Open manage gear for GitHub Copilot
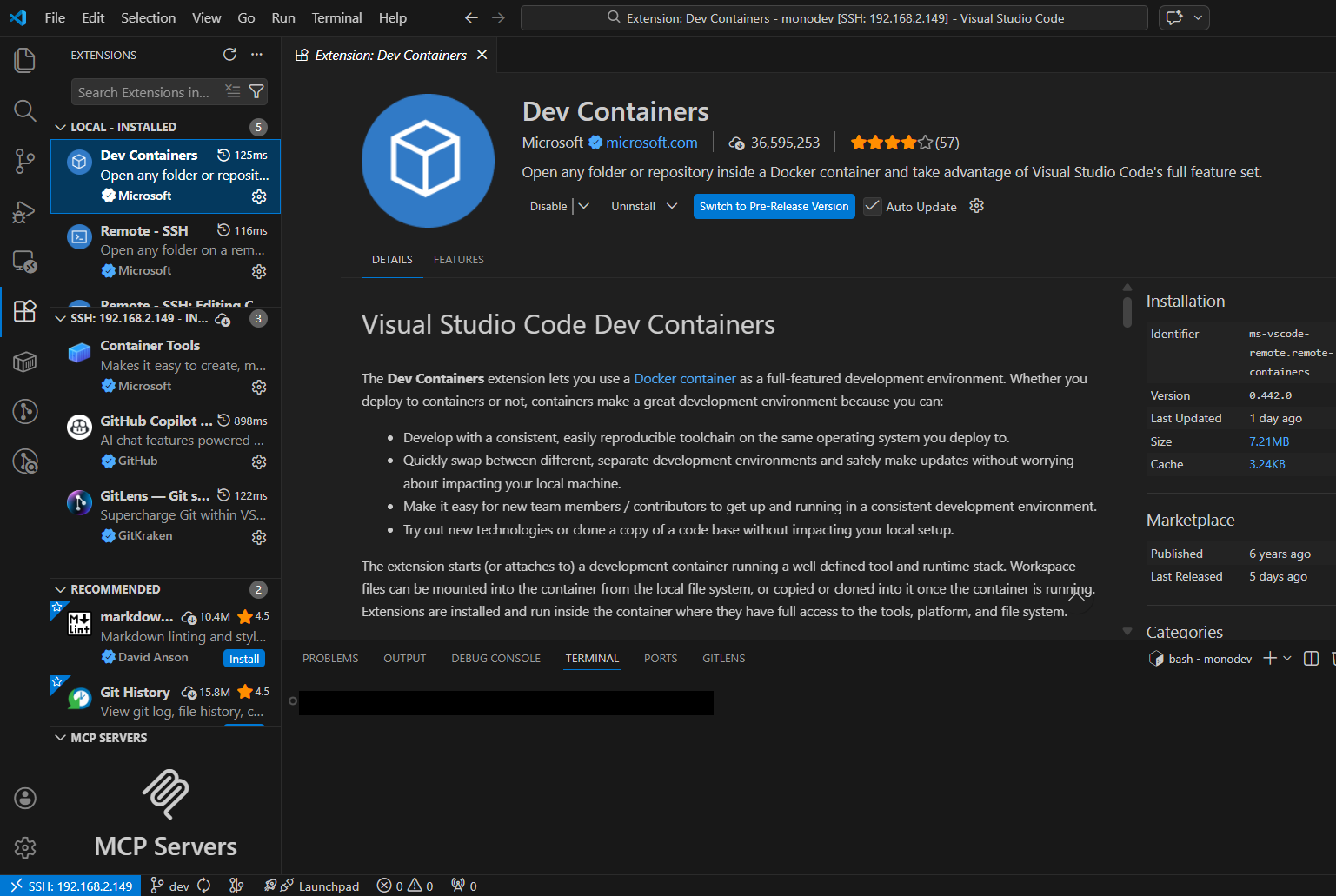Image resolution: width=1336 pixels, height=896 pixels. 259,461
